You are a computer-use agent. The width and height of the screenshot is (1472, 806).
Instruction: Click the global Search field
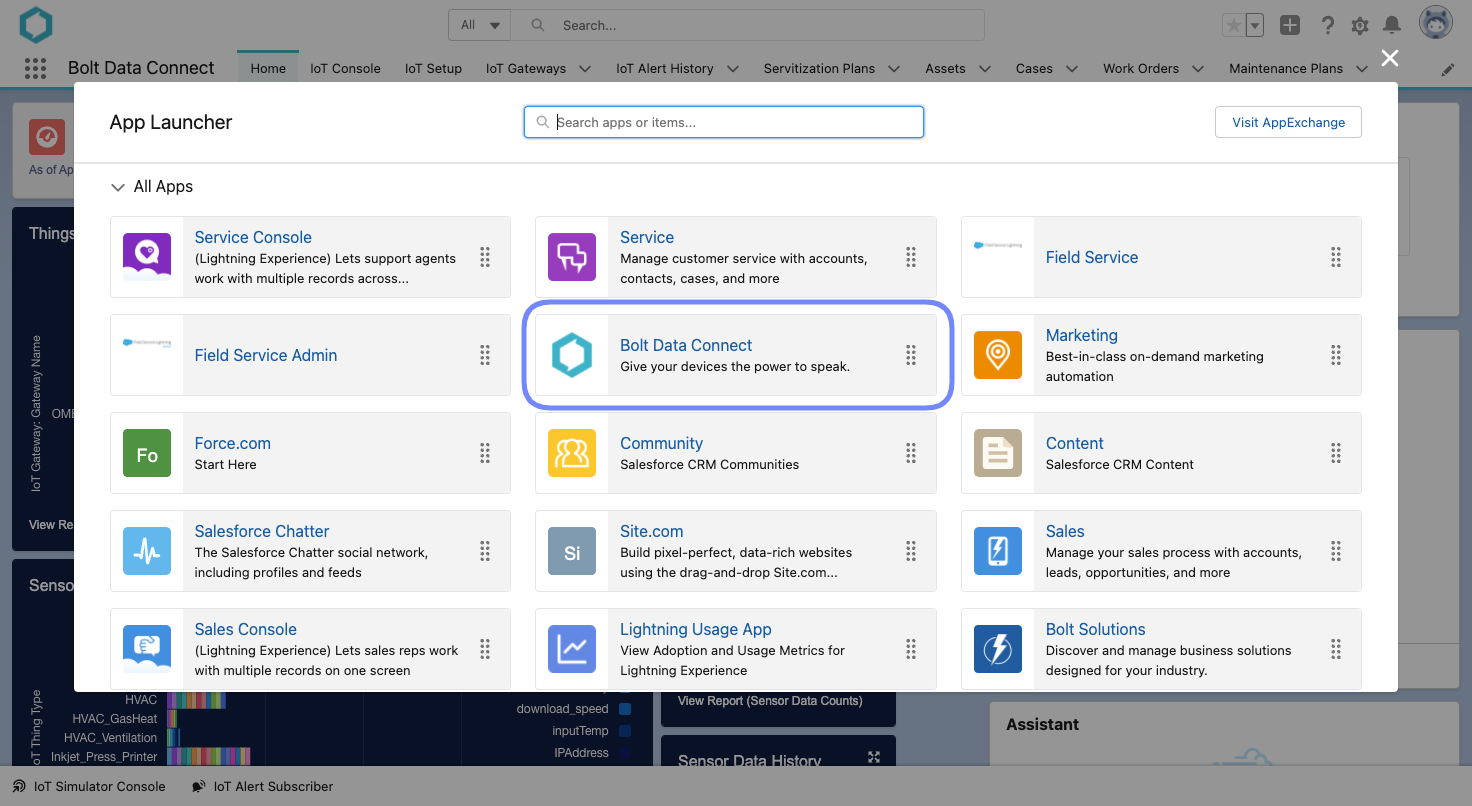747,25
